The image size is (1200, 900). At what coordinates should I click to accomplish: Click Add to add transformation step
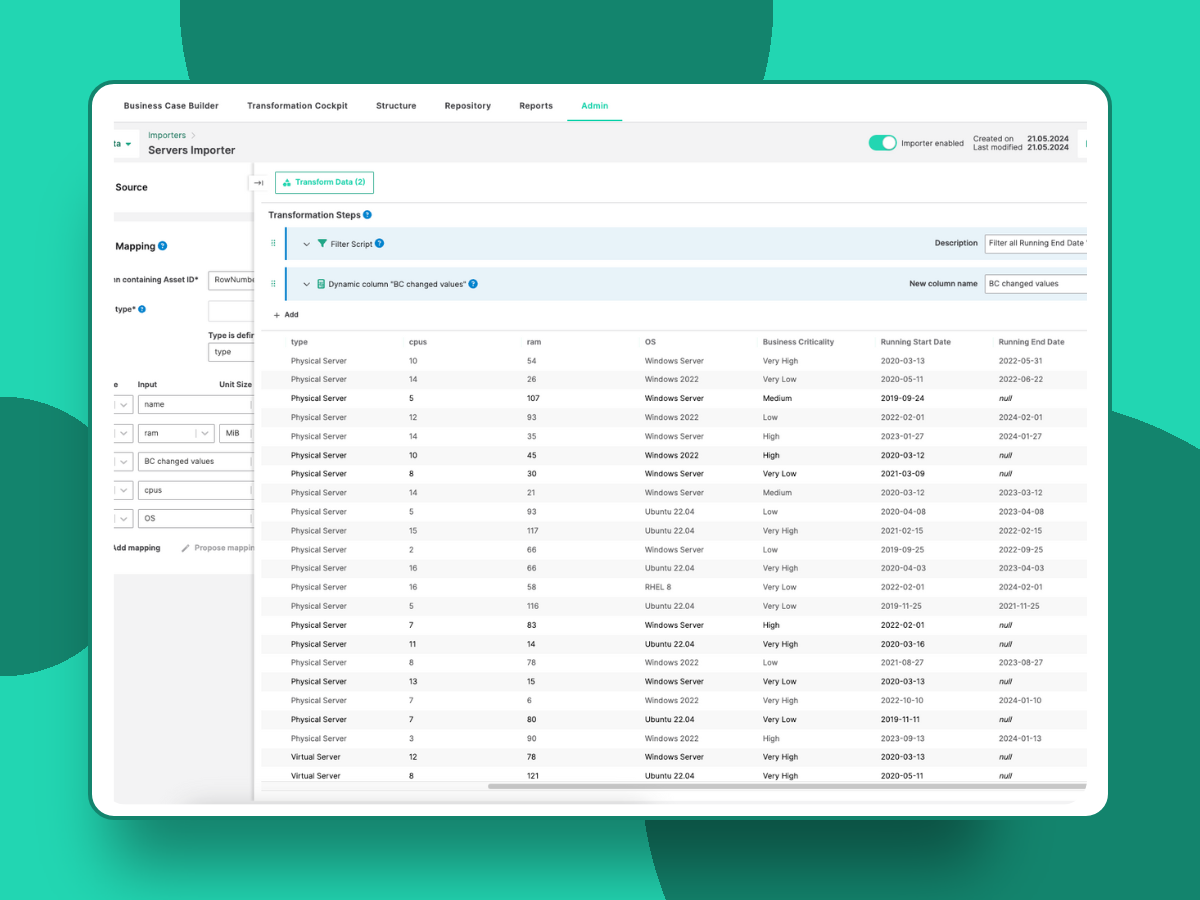(286, 315)
